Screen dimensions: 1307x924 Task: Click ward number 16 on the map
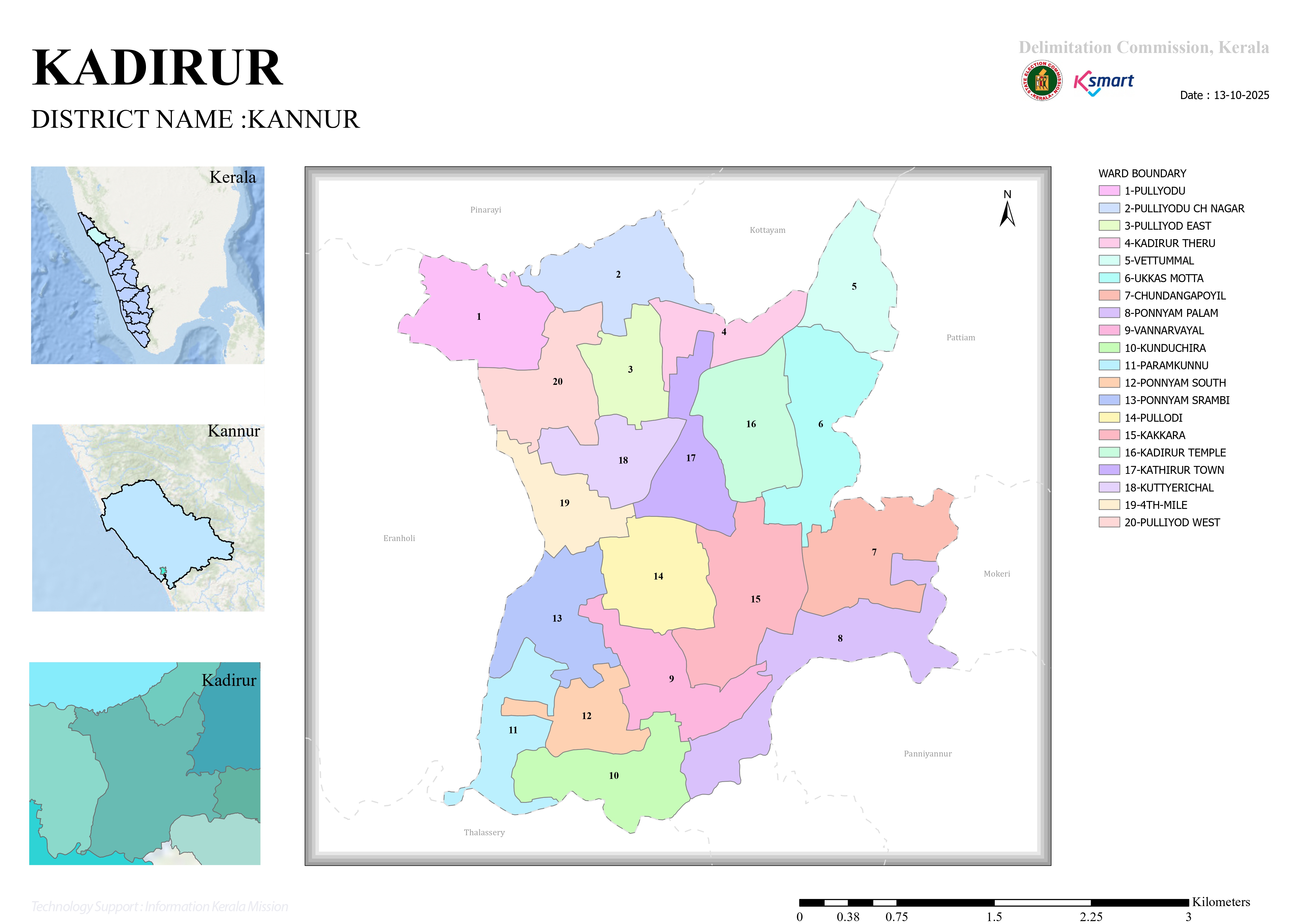click(x=751, y=424)
